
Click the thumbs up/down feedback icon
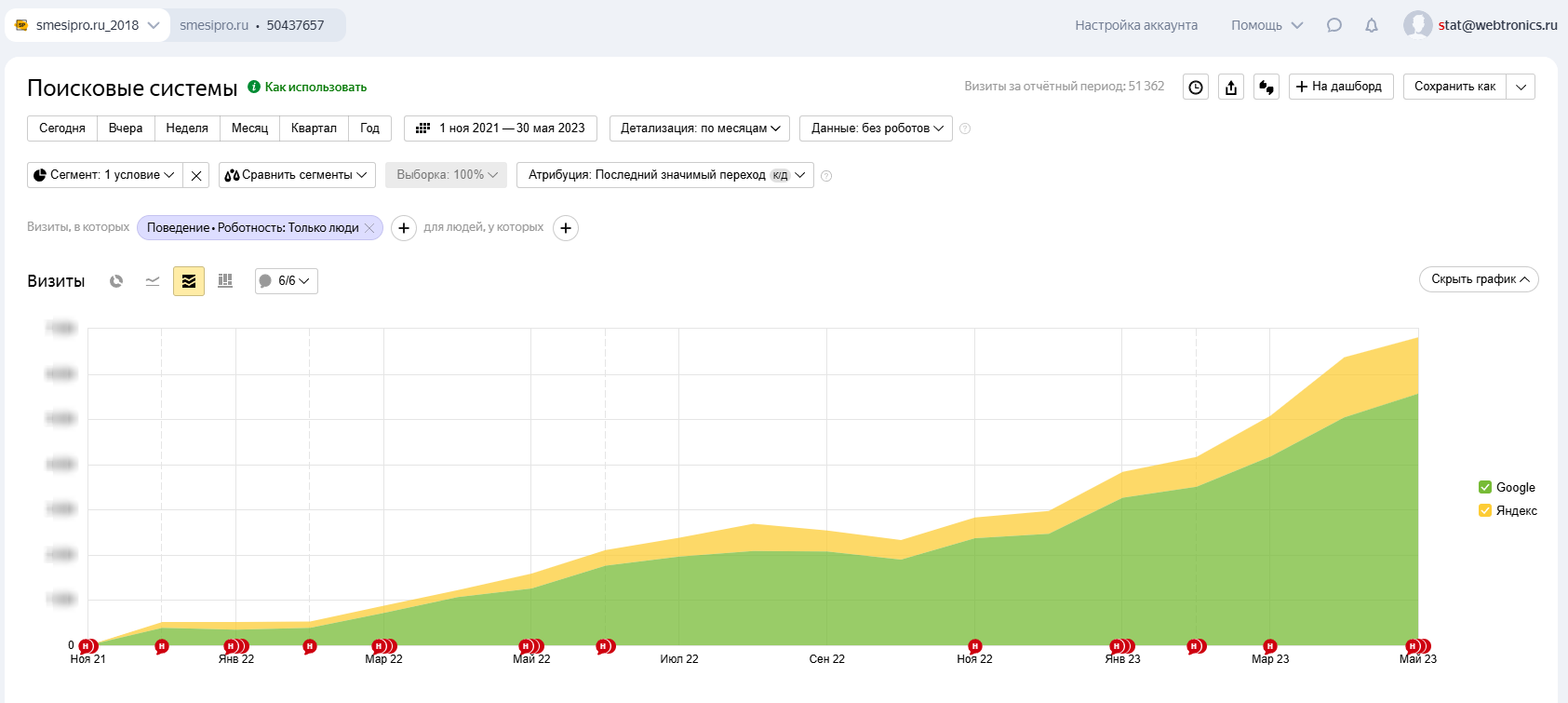pyautogui.click(x=1266, y=88)
